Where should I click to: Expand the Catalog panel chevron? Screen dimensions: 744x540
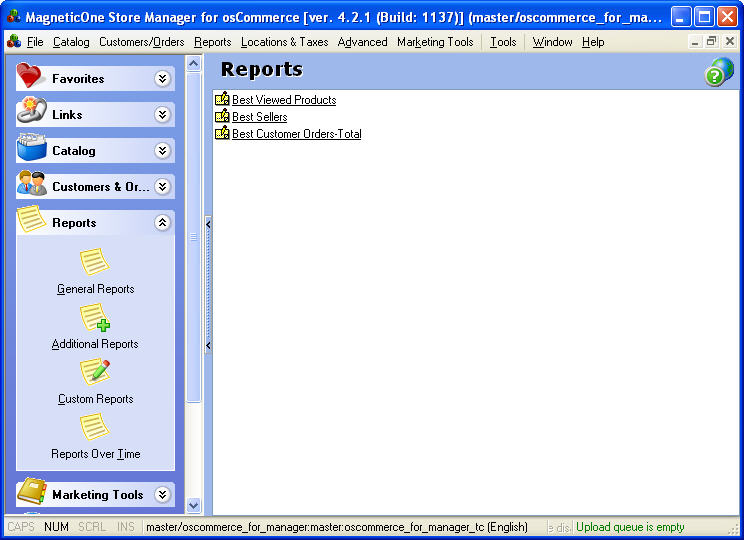(162, 150)
